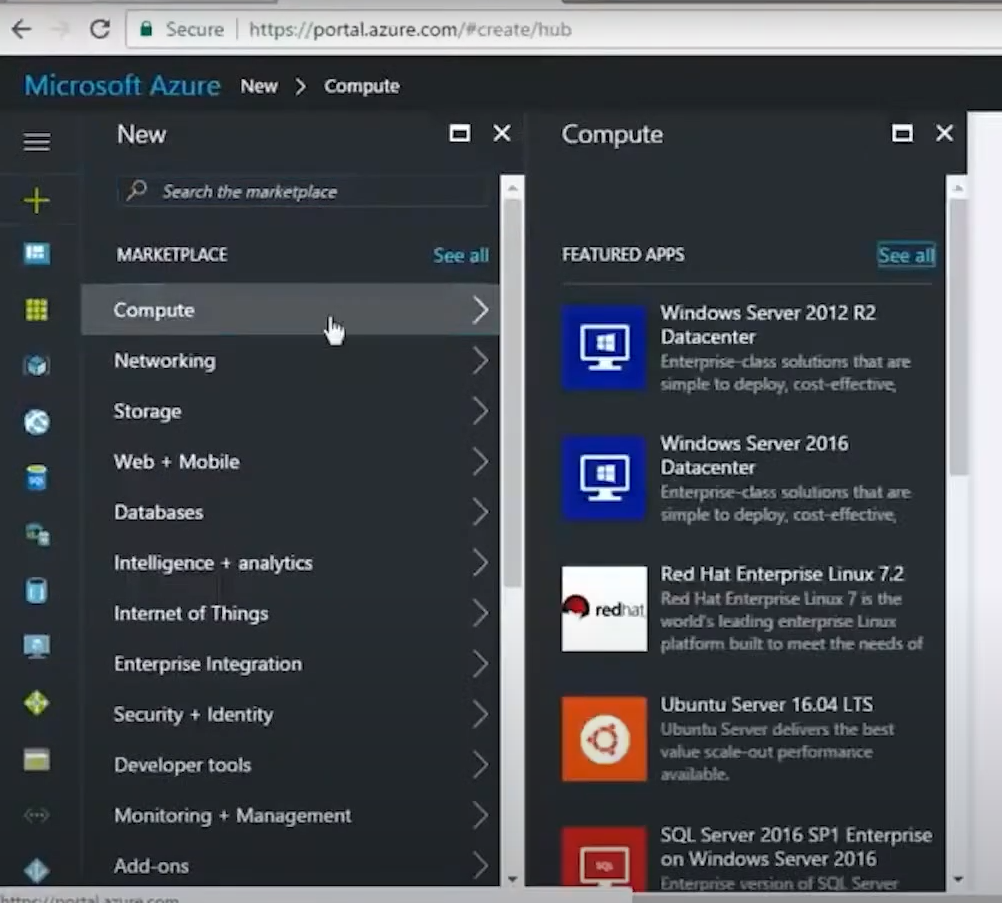
Task: Click the browser address bar URL
Action: point(410,29)
